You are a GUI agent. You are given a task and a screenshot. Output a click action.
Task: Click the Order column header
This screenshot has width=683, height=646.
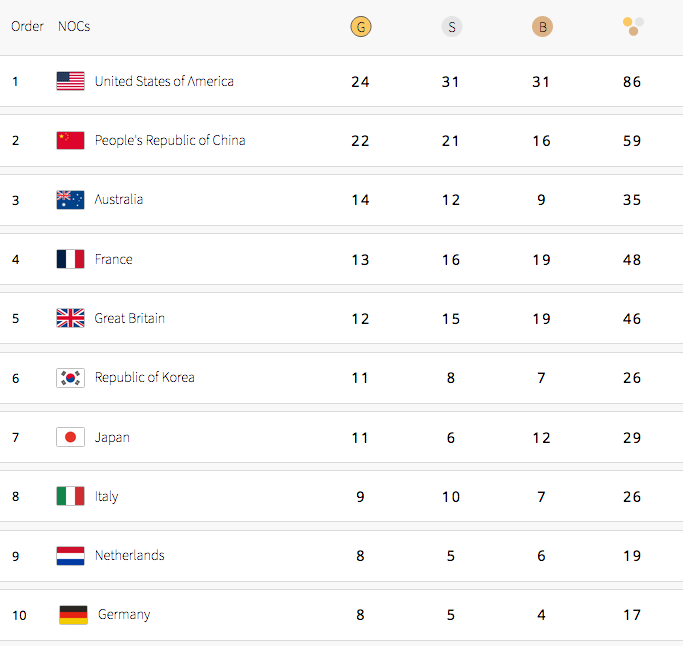pyautogui.click(x=27, y=26)
